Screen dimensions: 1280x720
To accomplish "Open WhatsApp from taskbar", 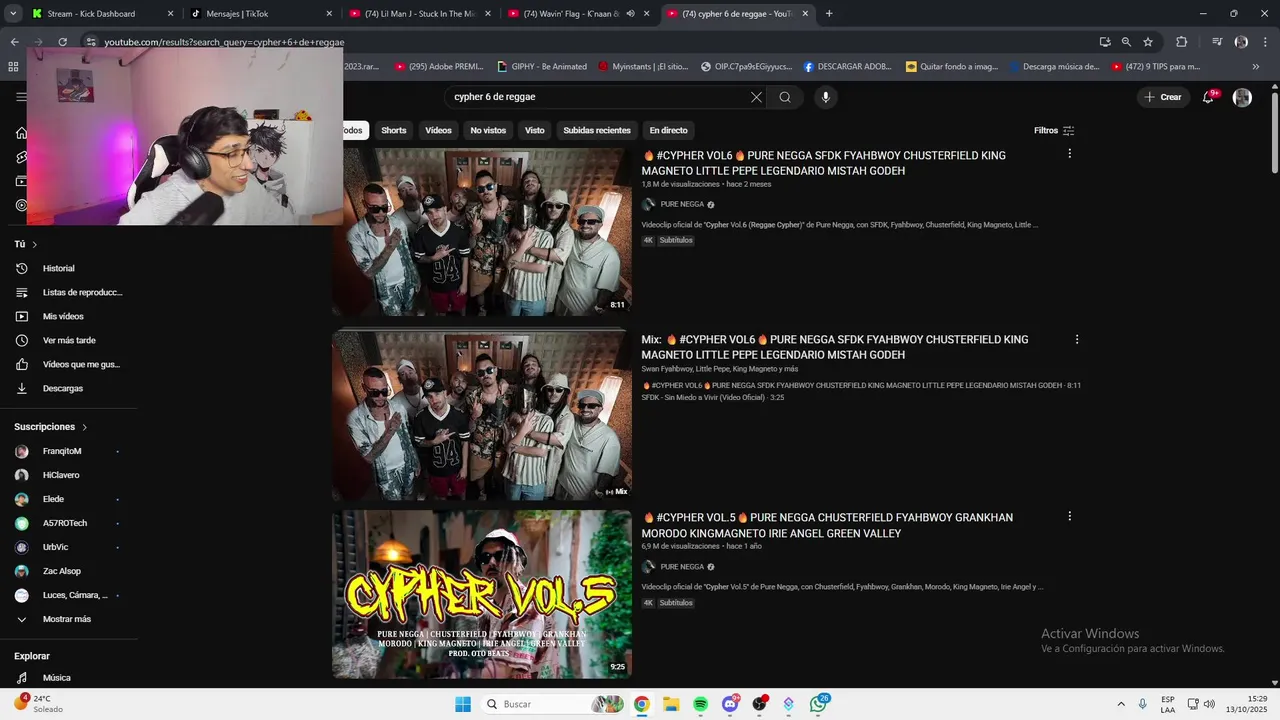I will click(818, 704).
